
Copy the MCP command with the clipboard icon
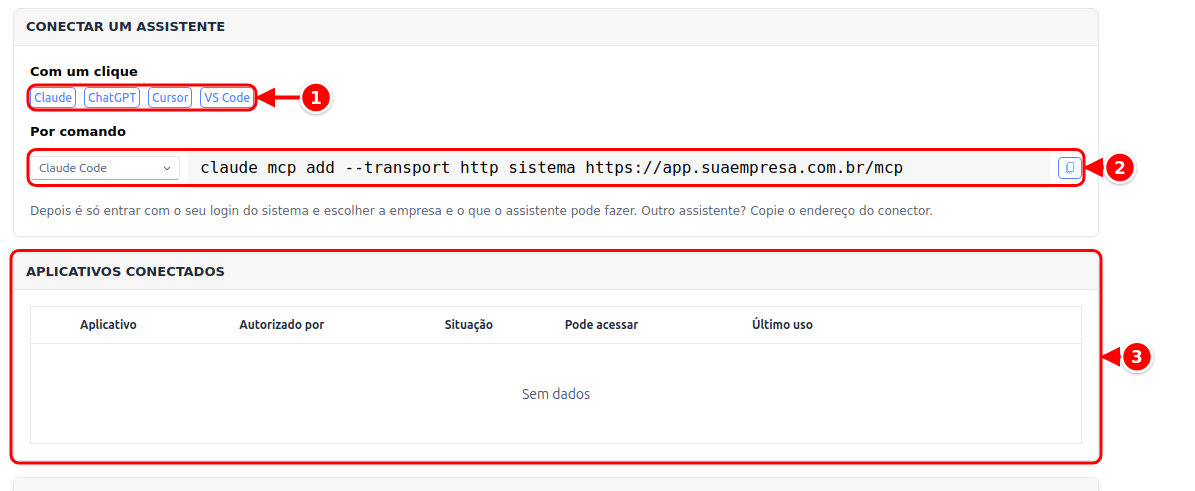(x=1070, y=168)
